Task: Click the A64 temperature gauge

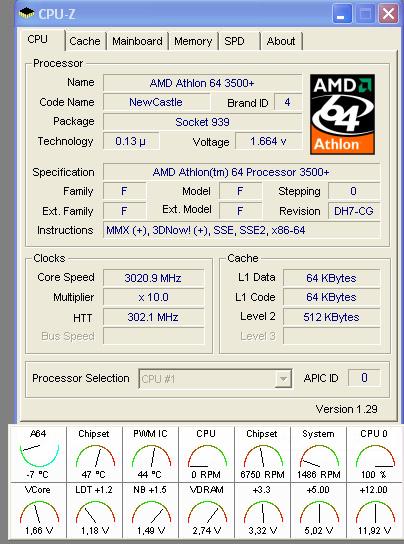Action: click(38, 453)
